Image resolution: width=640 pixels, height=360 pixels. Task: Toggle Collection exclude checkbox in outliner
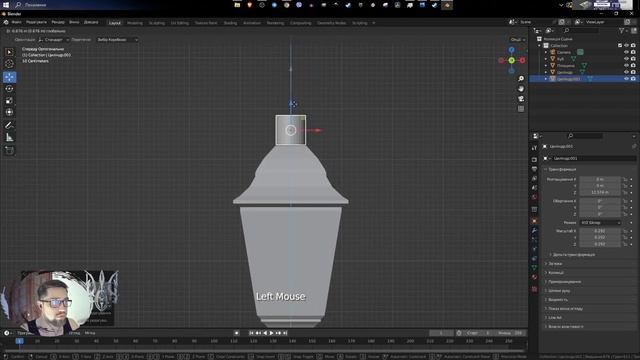[620, 46]
